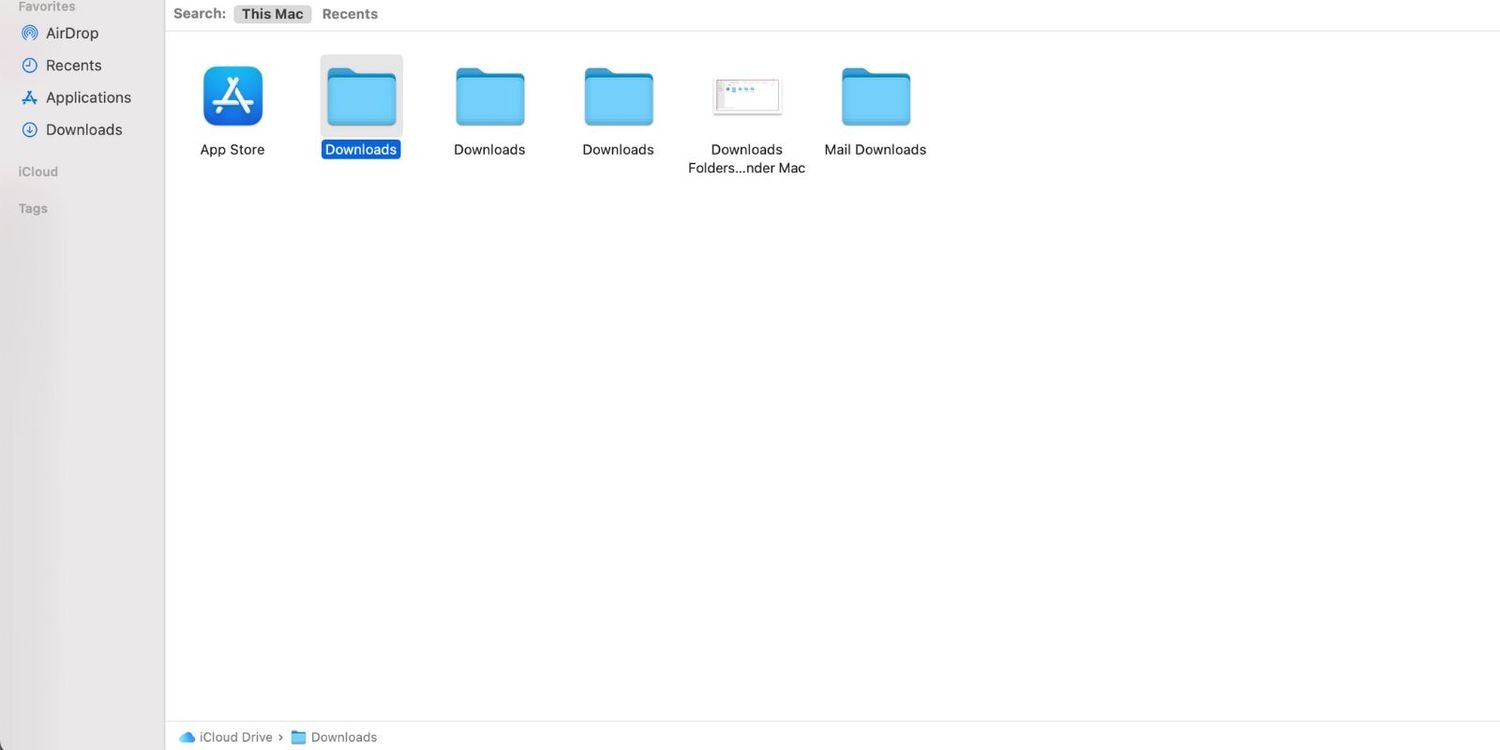
Task: Select Recents in the Favorites sidebar
Action: coord(61,65)
